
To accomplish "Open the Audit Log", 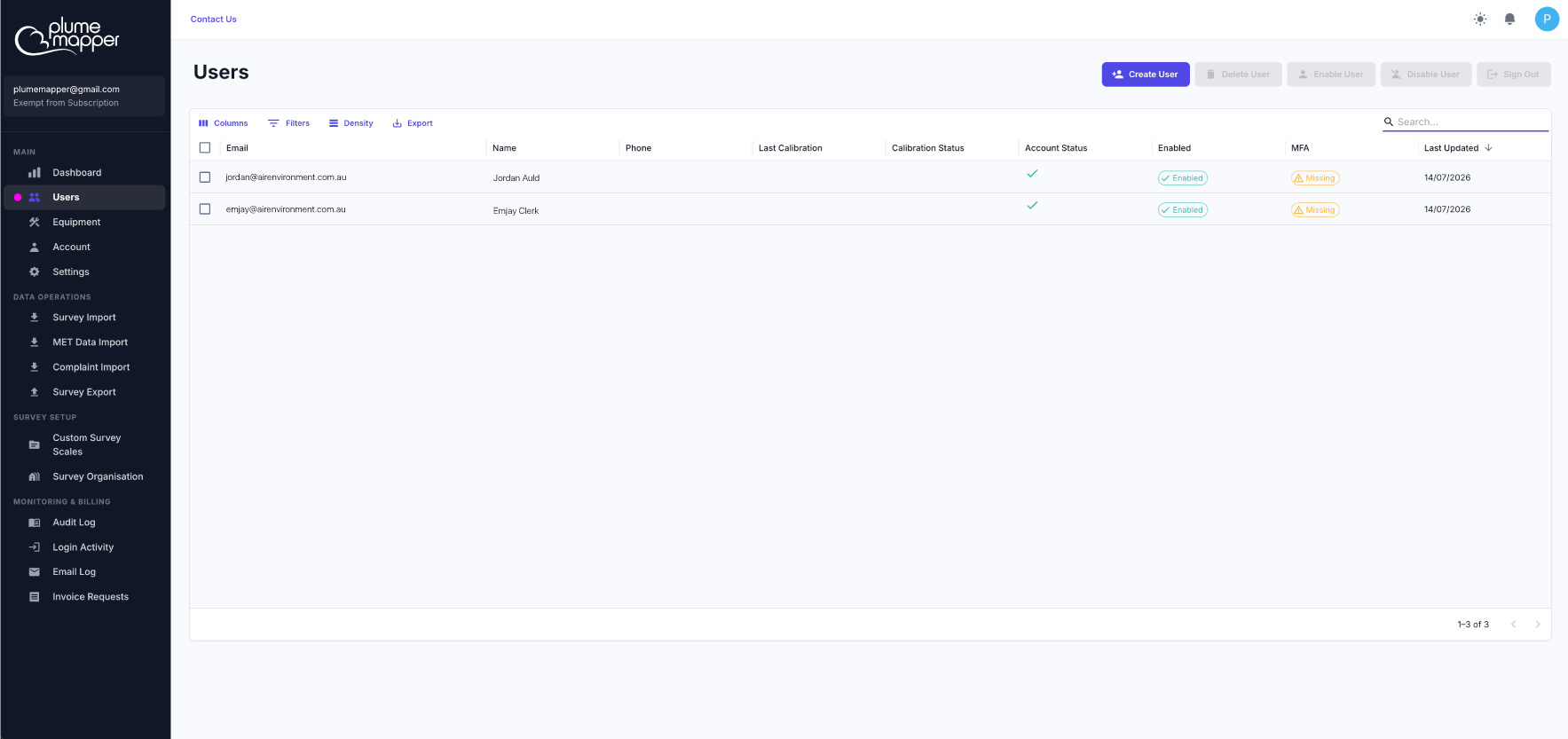I will click(84, 523).
